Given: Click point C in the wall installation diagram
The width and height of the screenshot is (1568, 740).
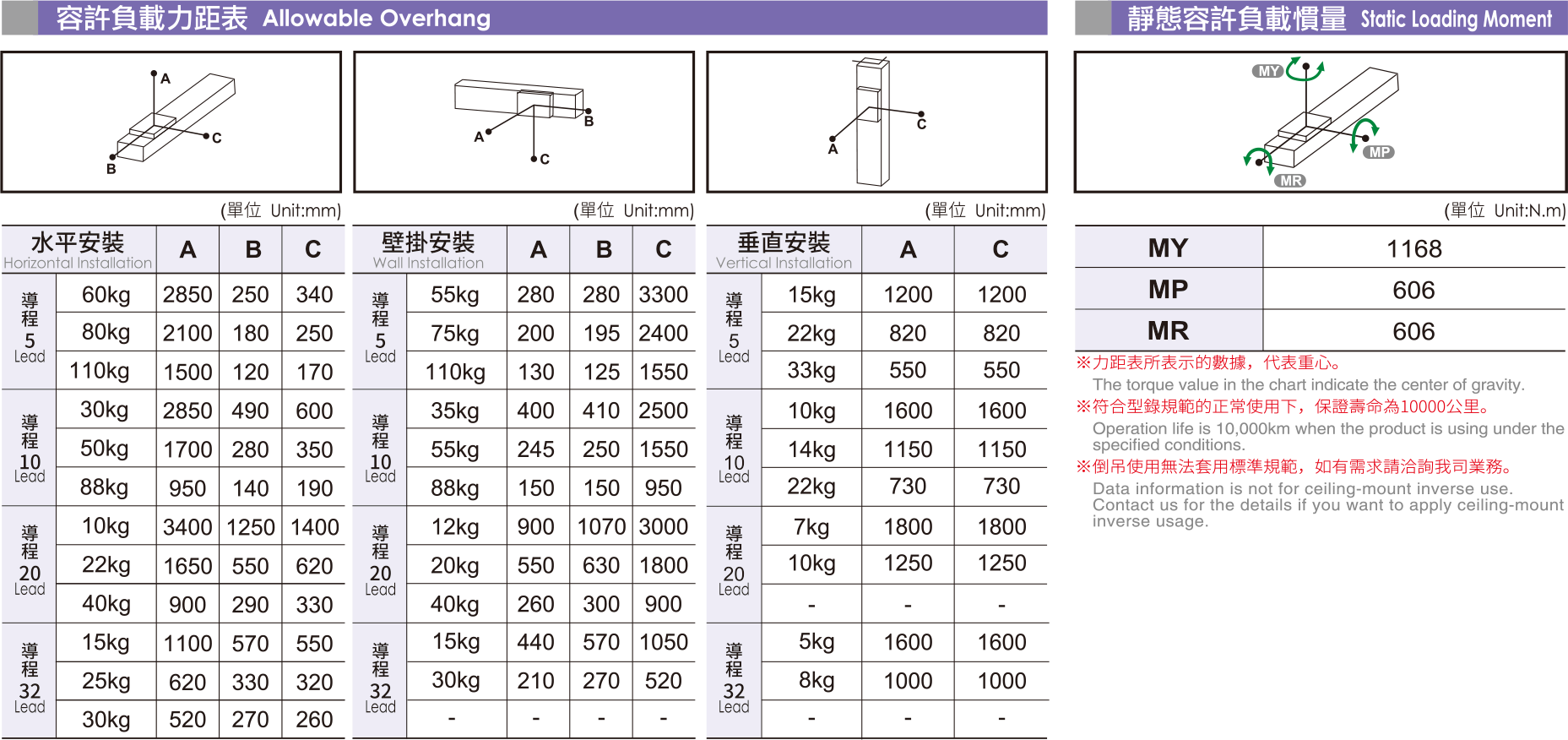Looking at the screenshot, I should click(x=534, y=159).
